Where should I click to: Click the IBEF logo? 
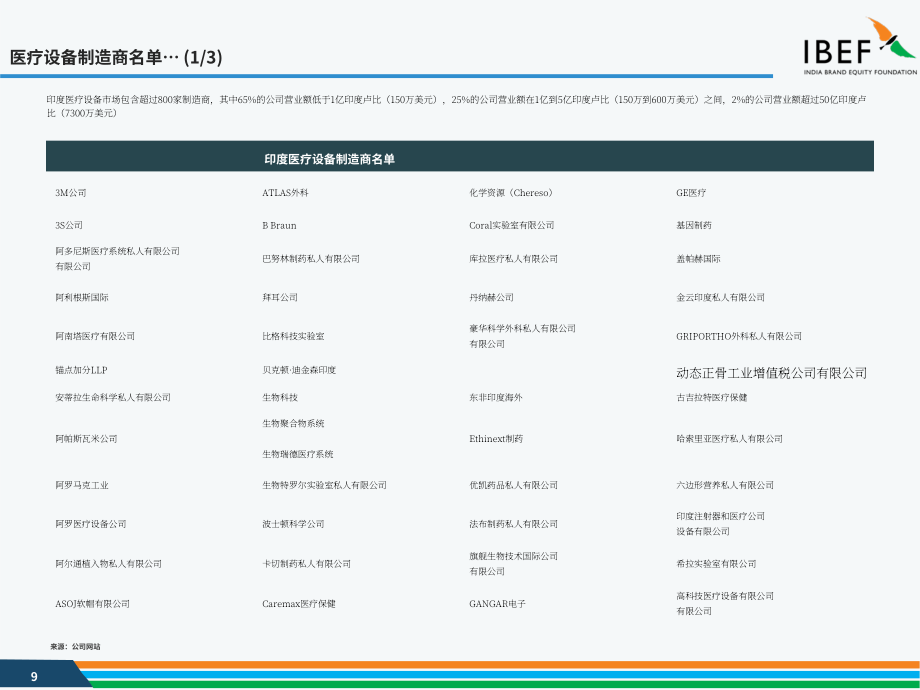[x=860, y=46]
